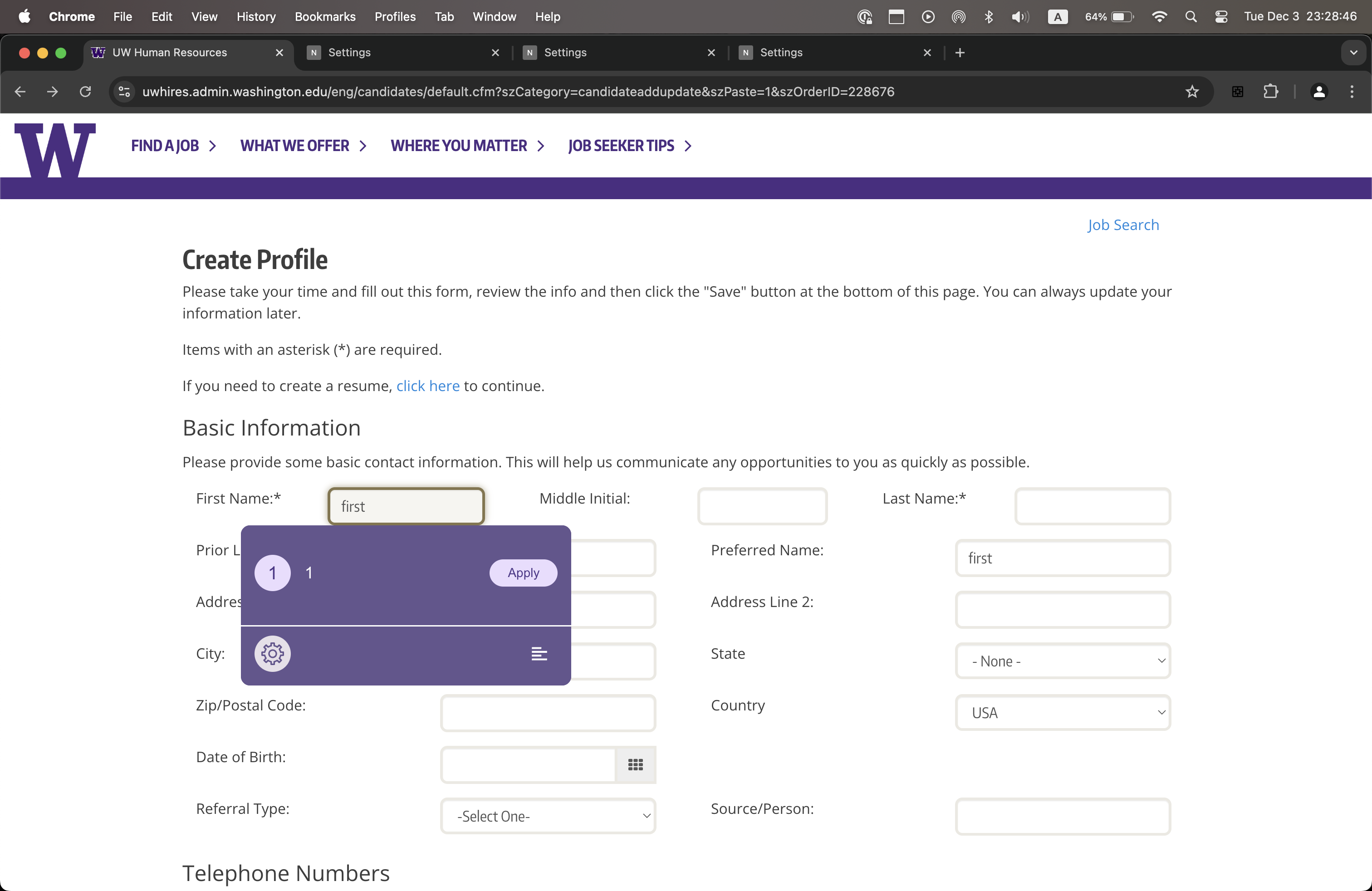Reload the page with refresh icon

[85, 92]
